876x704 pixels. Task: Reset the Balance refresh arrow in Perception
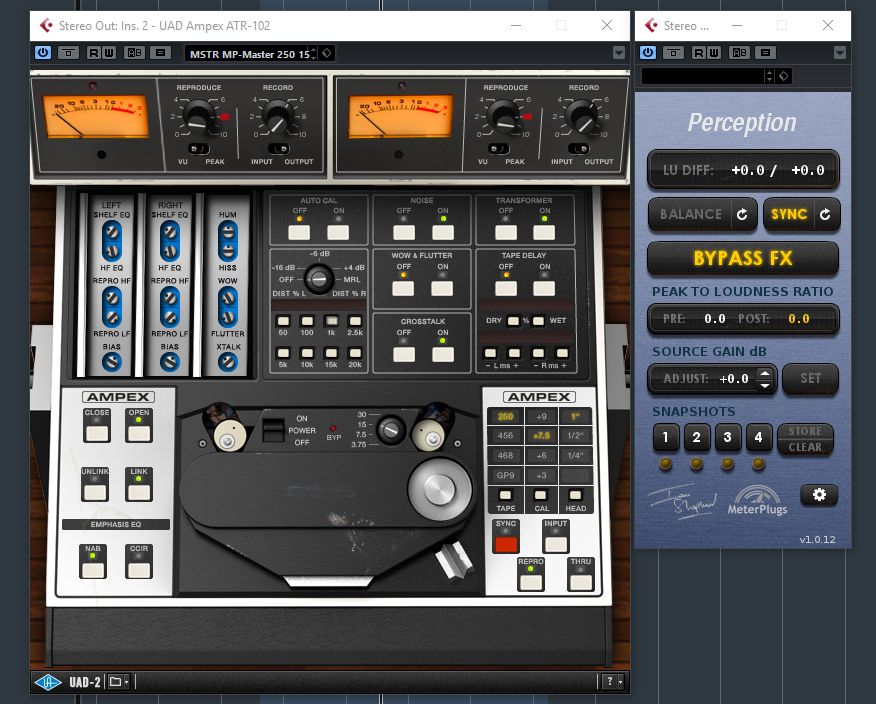click(x=742, y=215)
